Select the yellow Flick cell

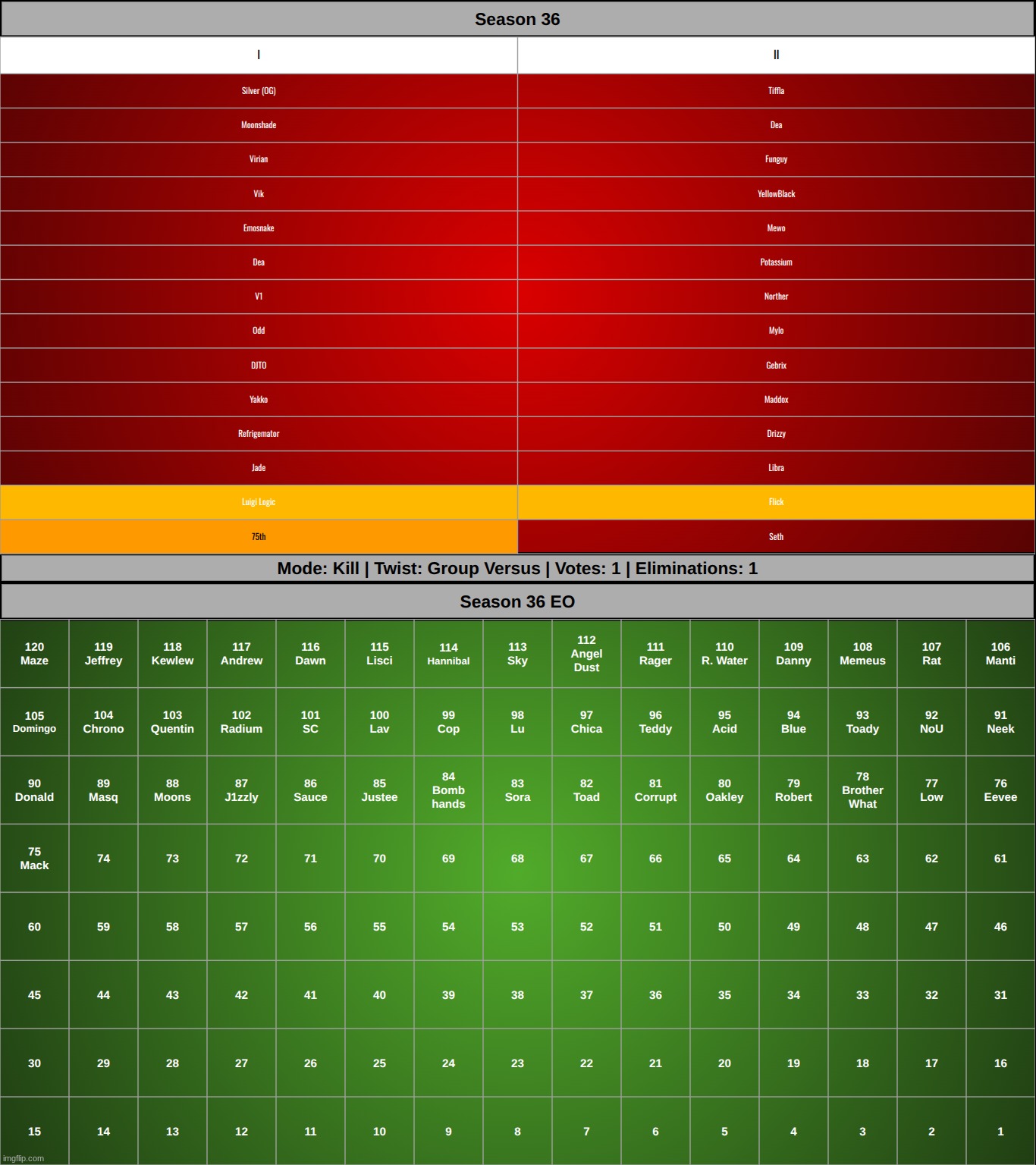point(776,502)
